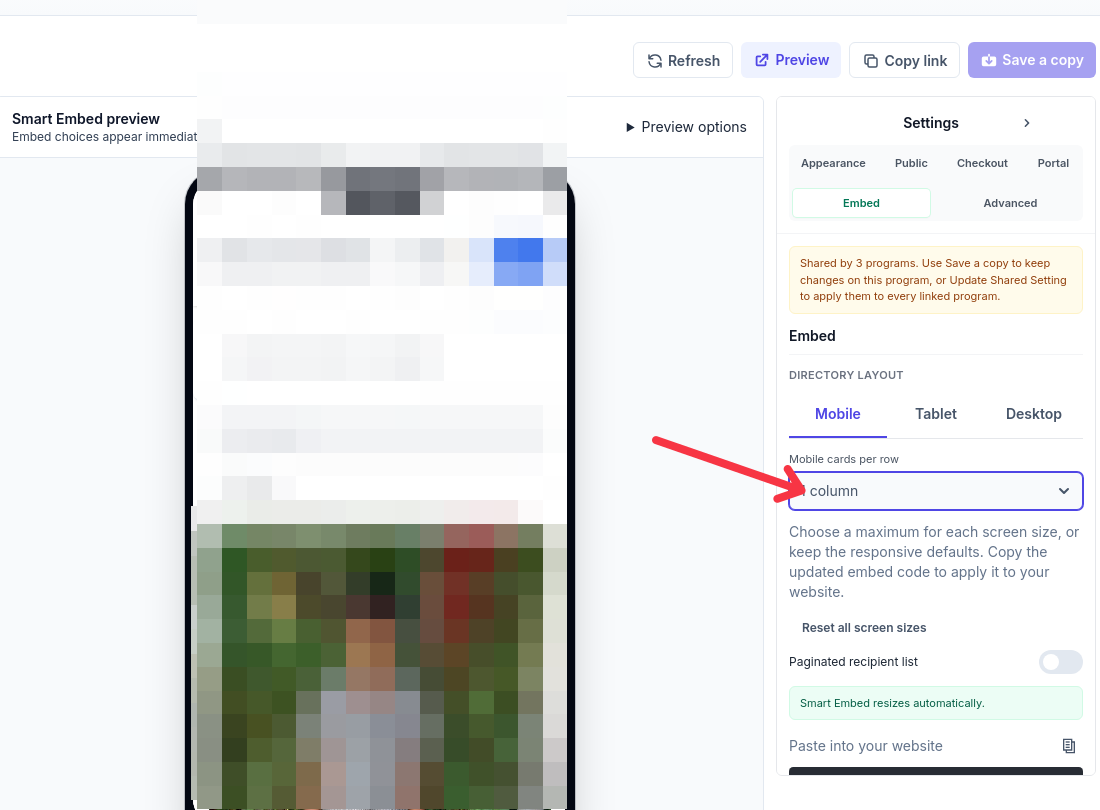Open the Mobile cards per row dropdown

click(936, 491)
